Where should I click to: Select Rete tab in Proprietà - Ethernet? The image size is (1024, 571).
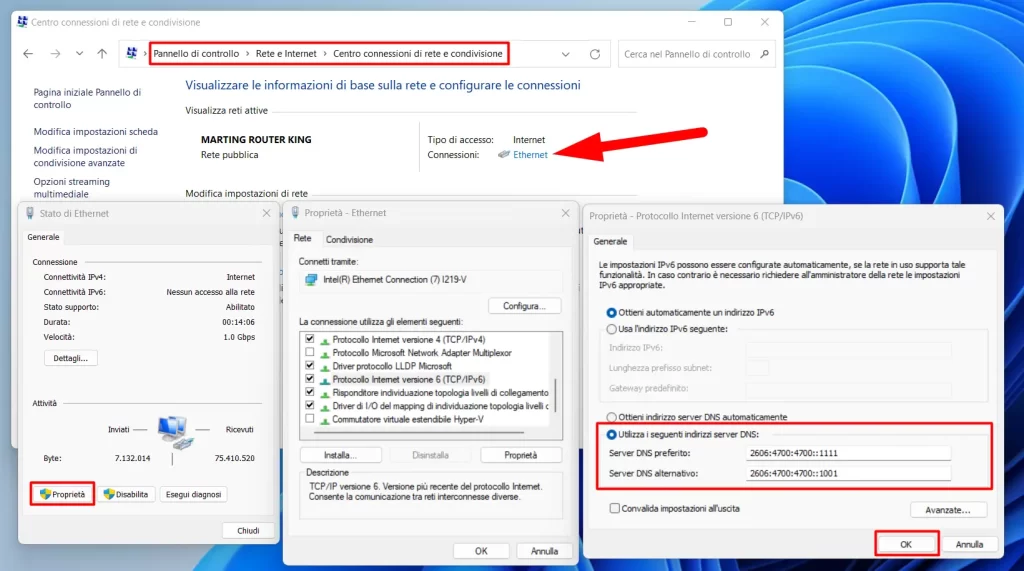[302, 238]
